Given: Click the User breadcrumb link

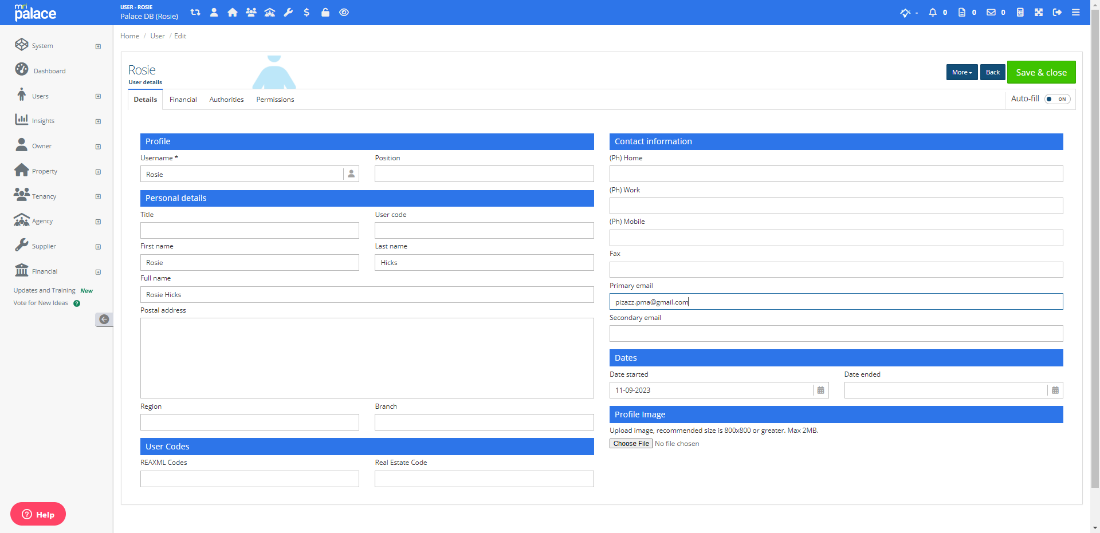Looking at the screenshot, I should [158, 35].
